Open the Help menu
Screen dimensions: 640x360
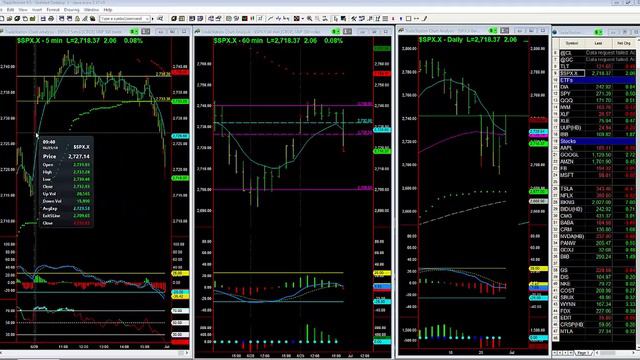coord(108,9)
